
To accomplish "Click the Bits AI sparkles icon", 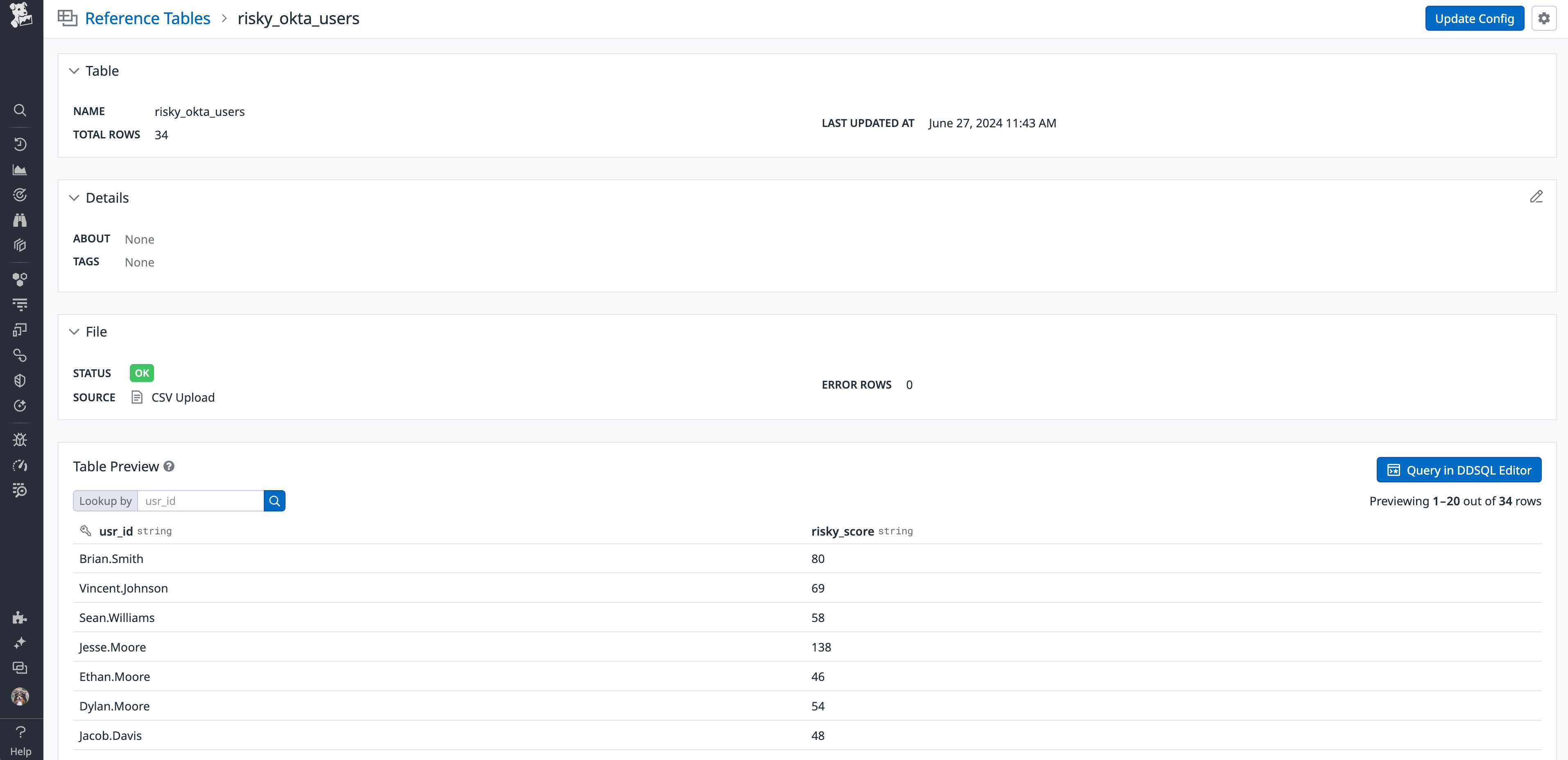I will pos(20,642).
